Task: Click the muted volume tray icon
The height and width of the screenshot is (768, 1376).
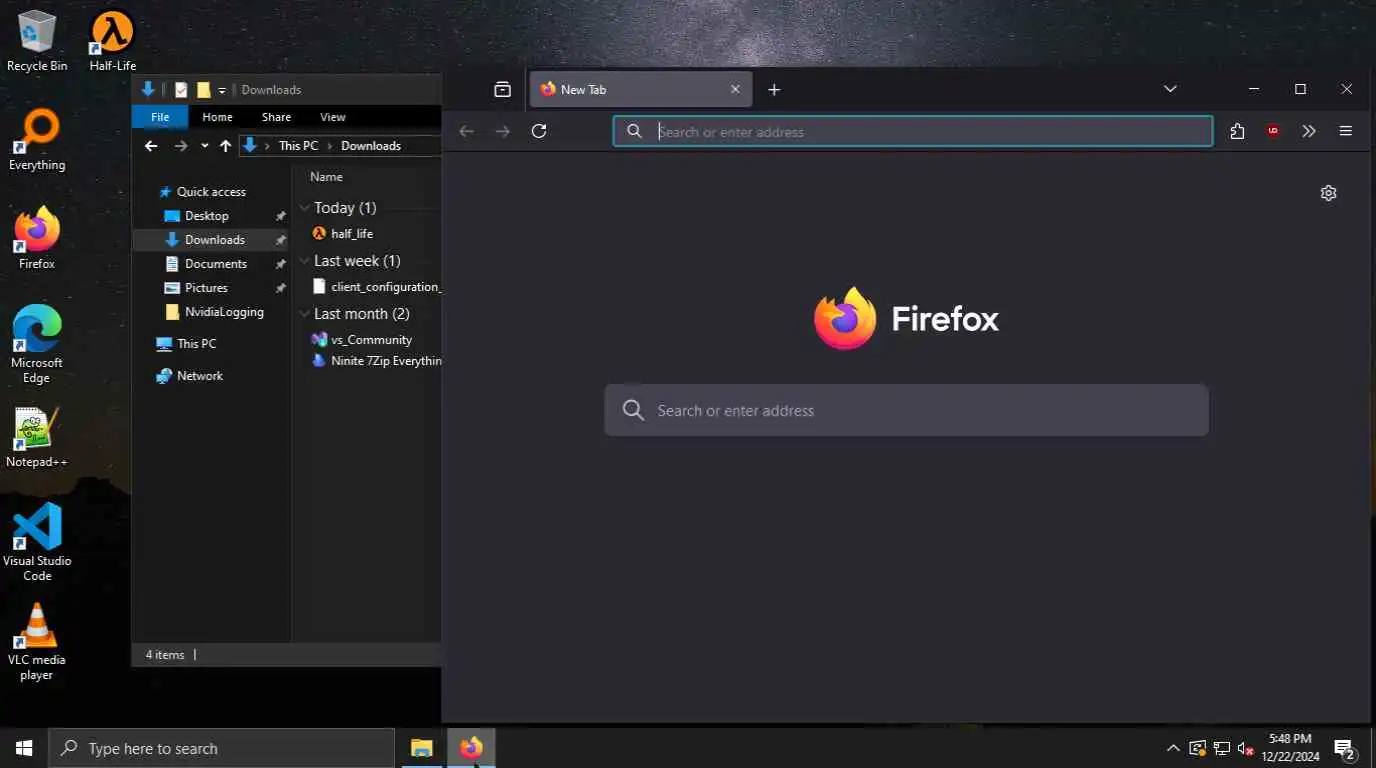Action: tap(1246, 748)
